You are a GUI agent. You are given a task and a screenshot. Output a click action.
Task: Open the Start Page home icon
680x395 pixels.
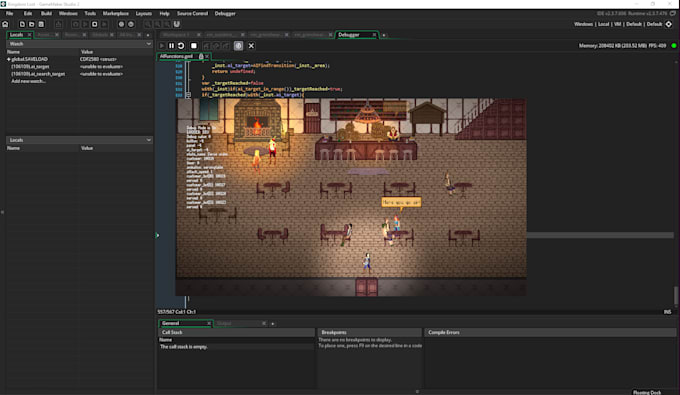(x=5, y=24)
